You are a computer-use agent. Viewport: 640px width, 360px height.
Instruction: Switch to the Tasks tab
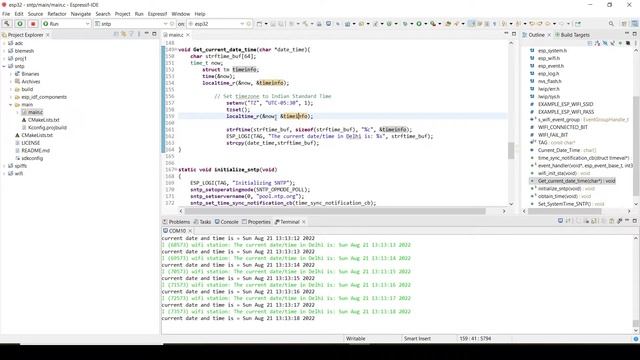point(202,222)
